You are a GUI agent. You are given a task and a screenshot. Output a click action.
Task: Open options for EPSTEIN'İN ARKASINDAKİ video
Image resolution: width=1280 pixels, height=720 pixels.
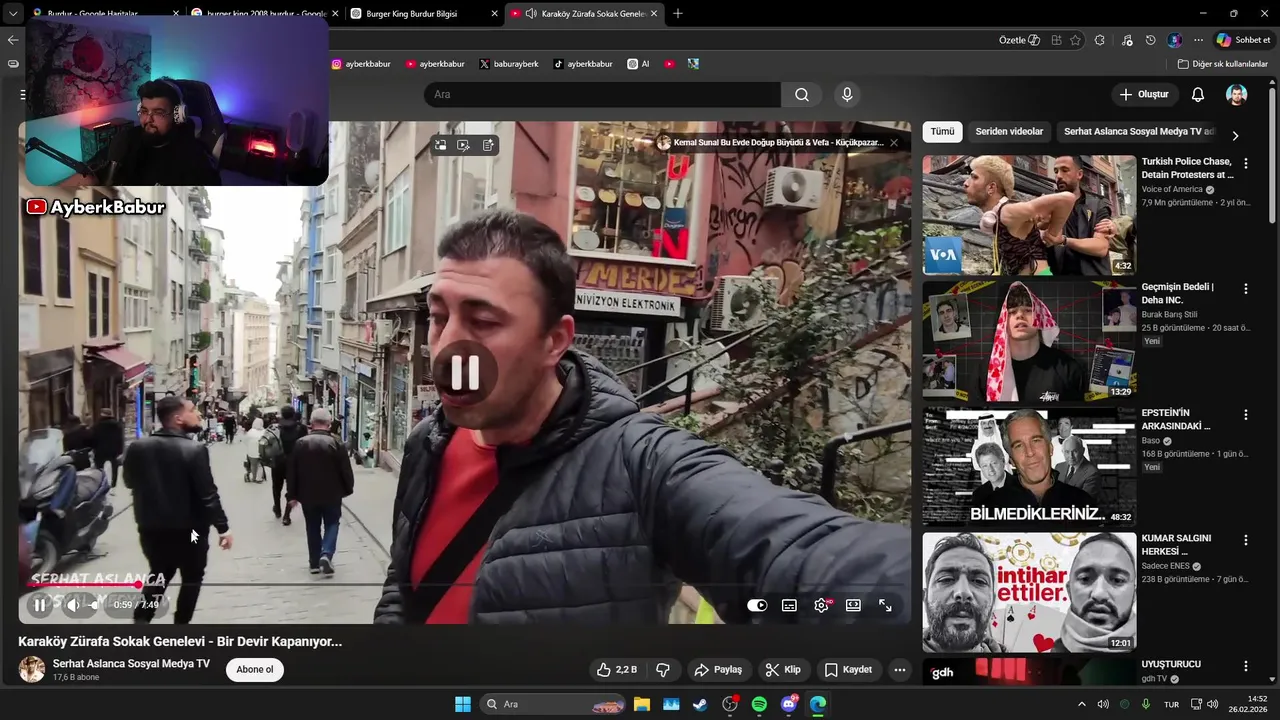(x=1246, y=415)
